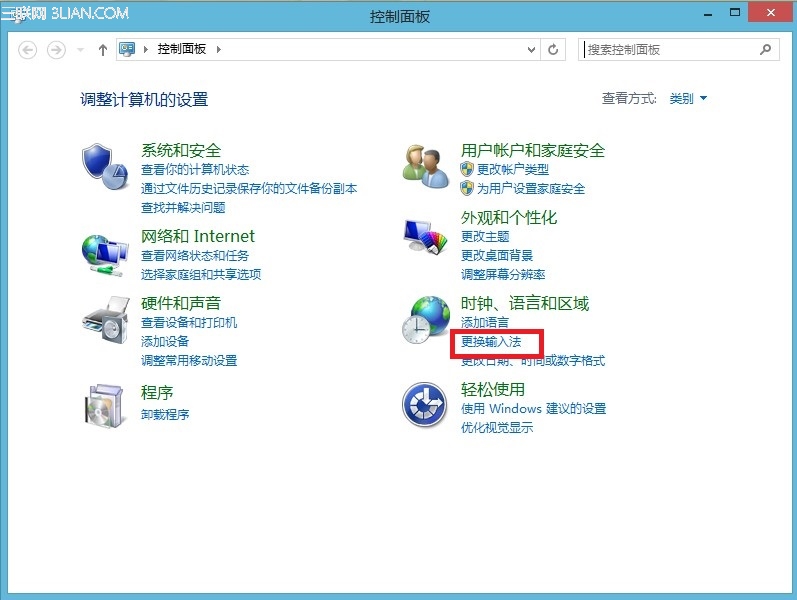Open the Programs disc icon

point(104,406)
